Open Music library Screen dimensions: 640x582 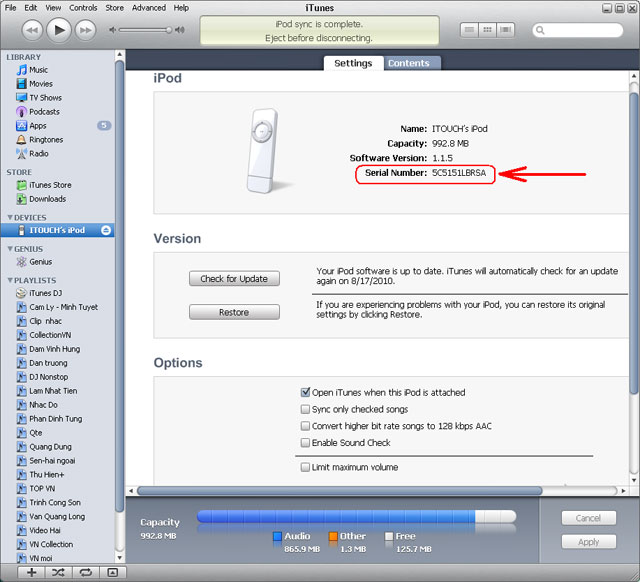pyautogui.click(x=38, y=70)
